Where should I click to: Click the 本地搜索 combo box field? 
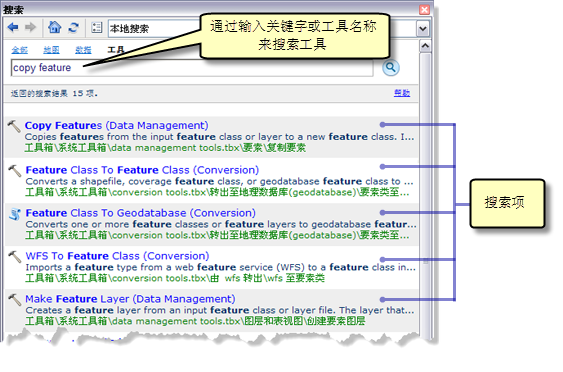click(154, 28)
